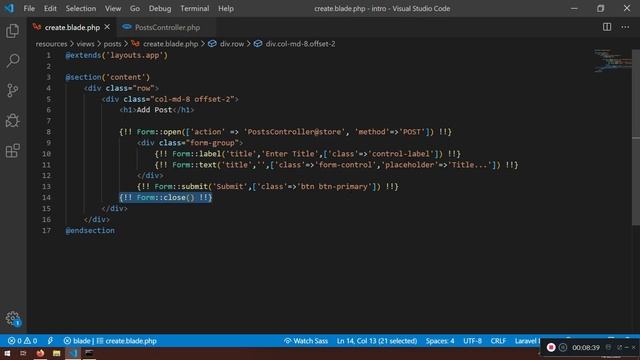The image size is (640, 360).
Task: Click the lightning bolt status bar icon
Action: 50,341
